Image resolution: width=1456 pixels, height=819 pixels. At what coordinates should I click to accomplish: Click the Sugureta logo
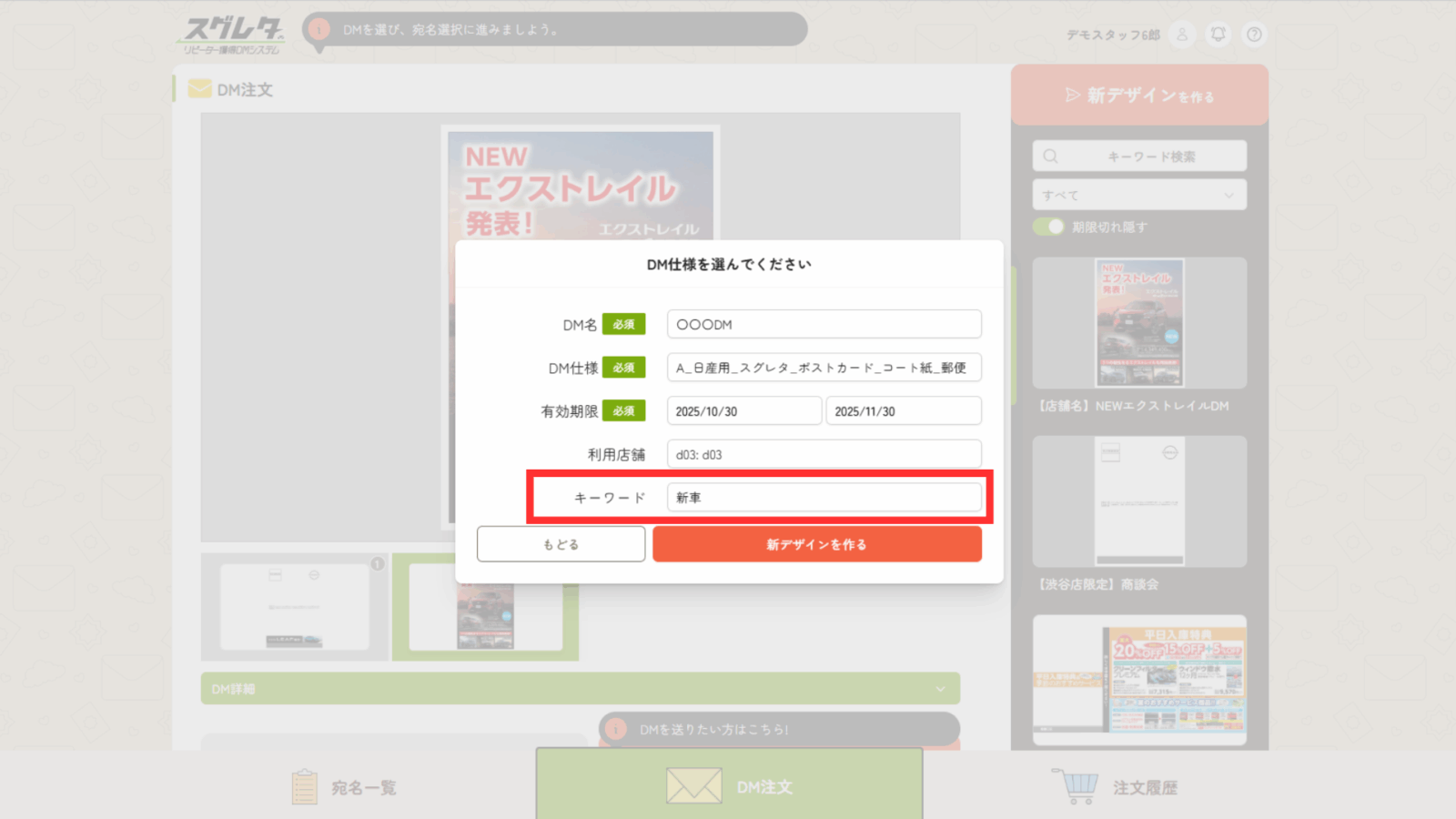pyautogui.click(x=232, y=35)
